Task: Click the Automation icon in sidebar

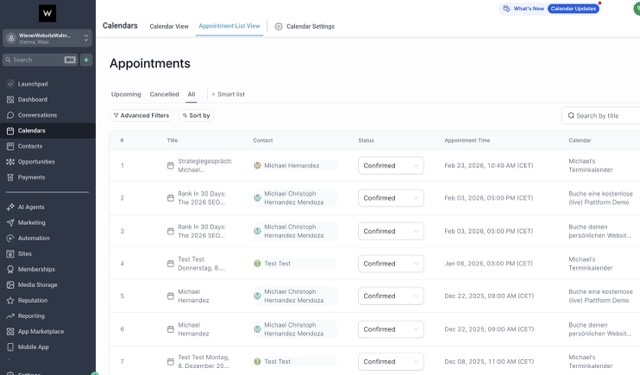Action: point(11,238)
